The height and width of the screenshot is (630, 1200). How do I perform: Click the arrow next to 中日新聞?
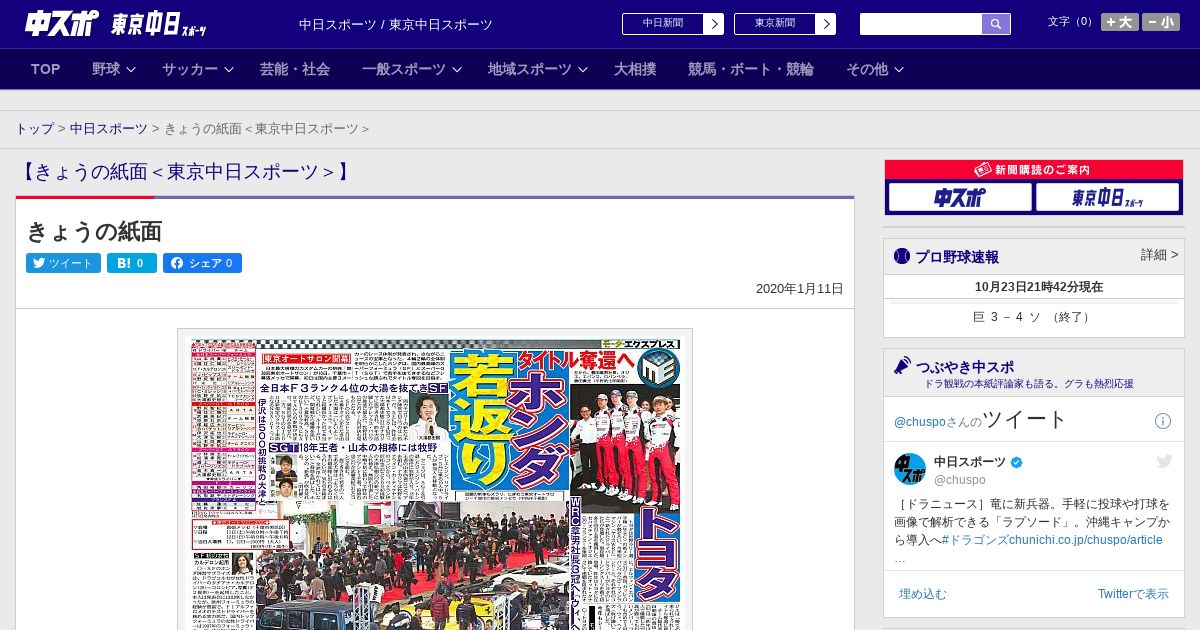[x=714, y=24]
